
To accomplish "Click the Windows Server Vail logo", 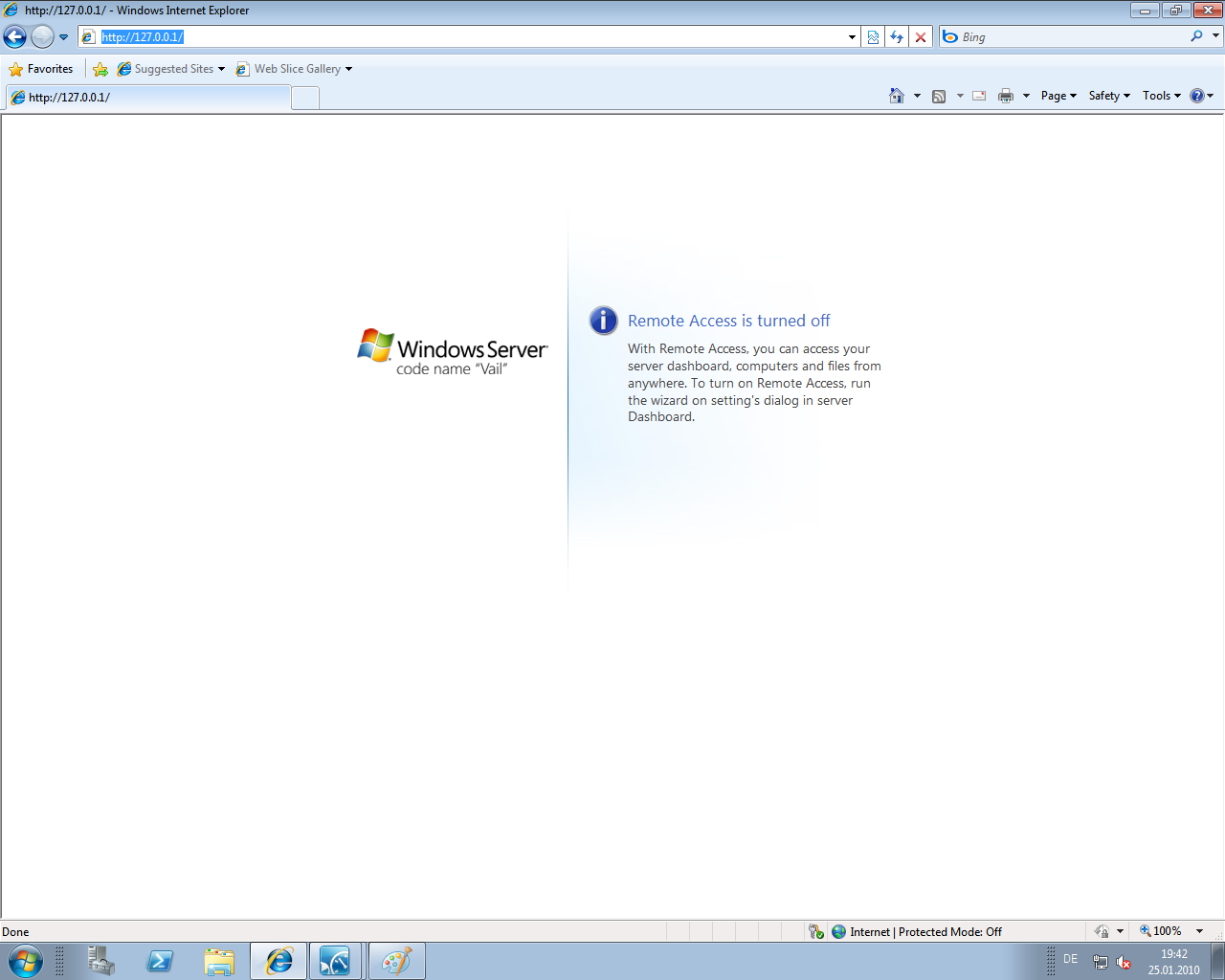I will 452,353.
